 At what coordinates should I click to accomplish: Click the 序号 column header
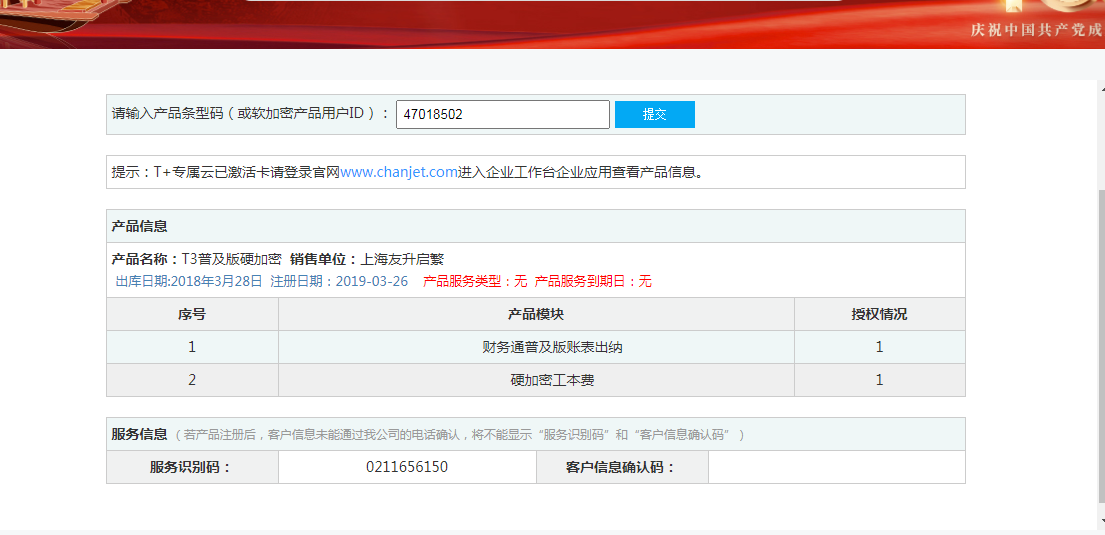click(x=192, y=314)
